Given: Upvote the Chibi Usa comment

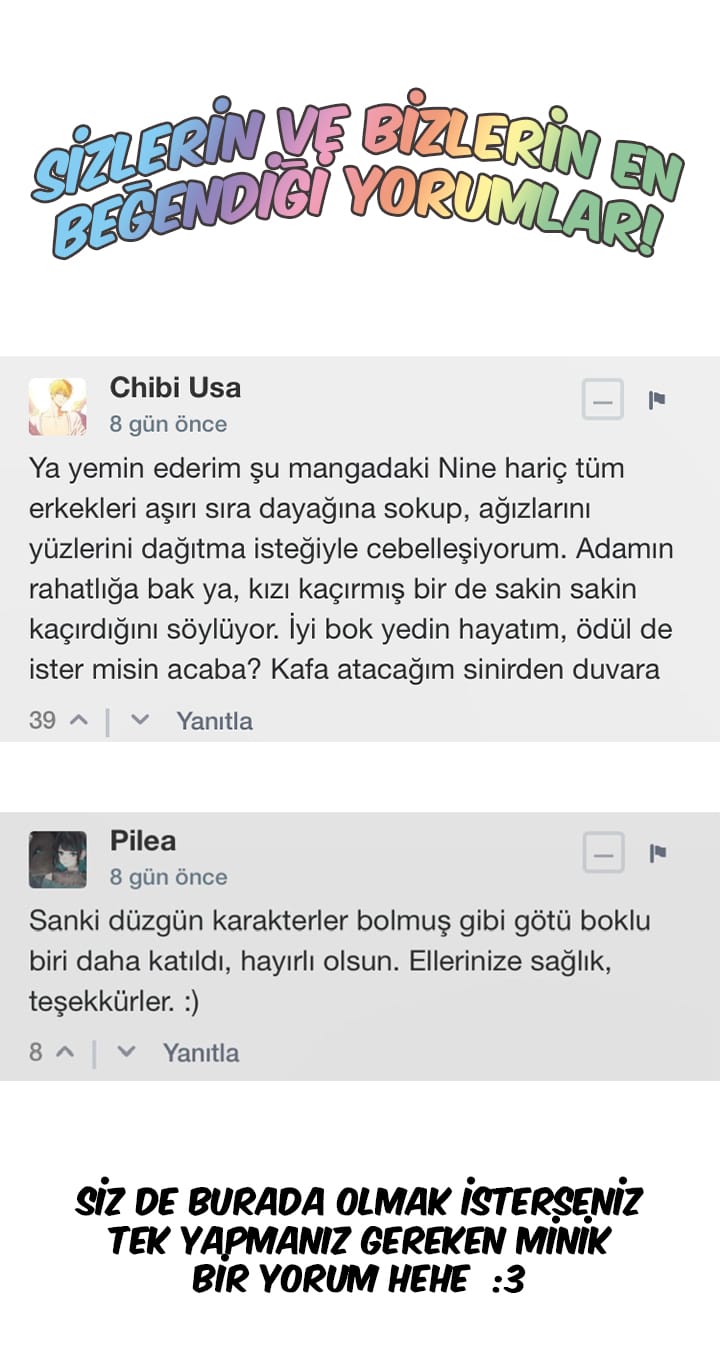Looking at the screenshot, I should [x=79, y=720].
